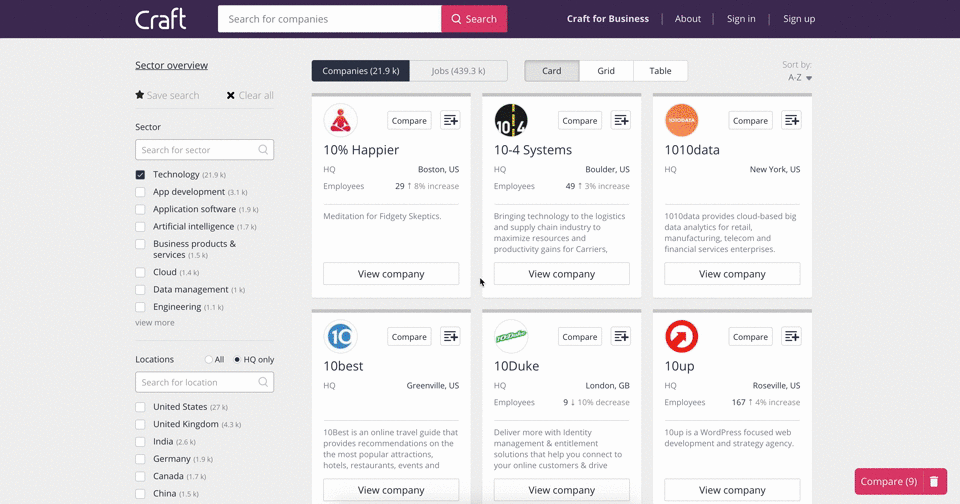Focus the Search for sector field

(x=204, y=149)
